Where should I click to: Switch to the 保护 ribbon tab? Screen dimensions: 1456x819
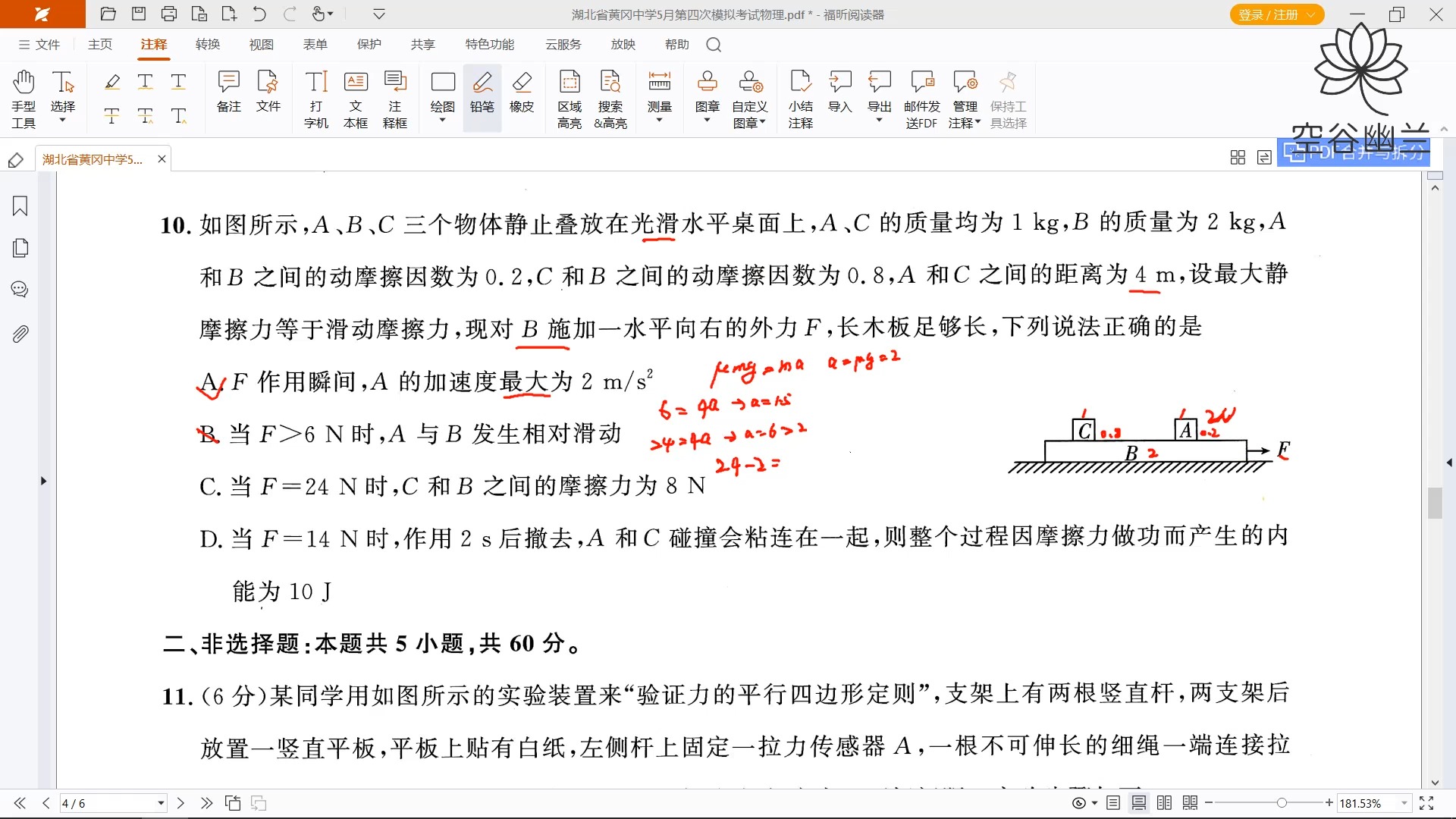(x=369, y=45)
